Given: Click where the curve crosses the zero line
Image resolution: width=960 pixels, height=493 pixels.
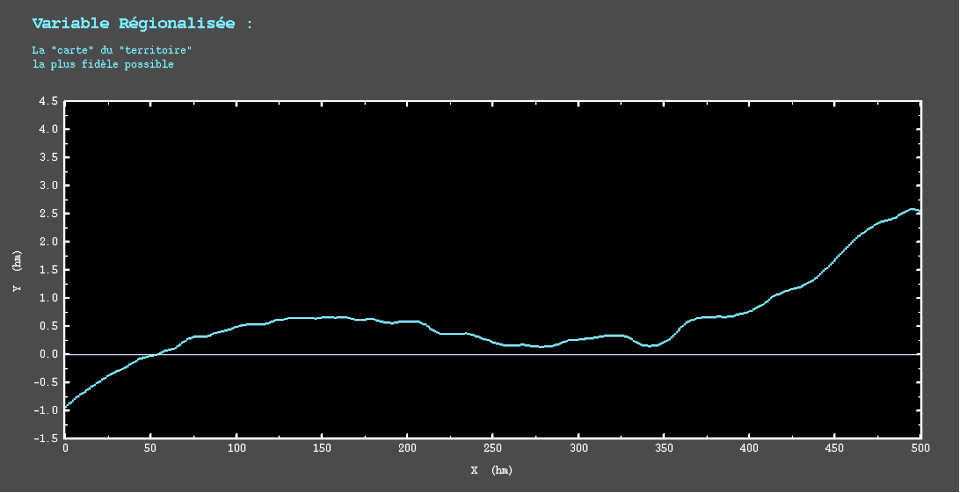Looking at the screenshot, I should click(155, 354).
